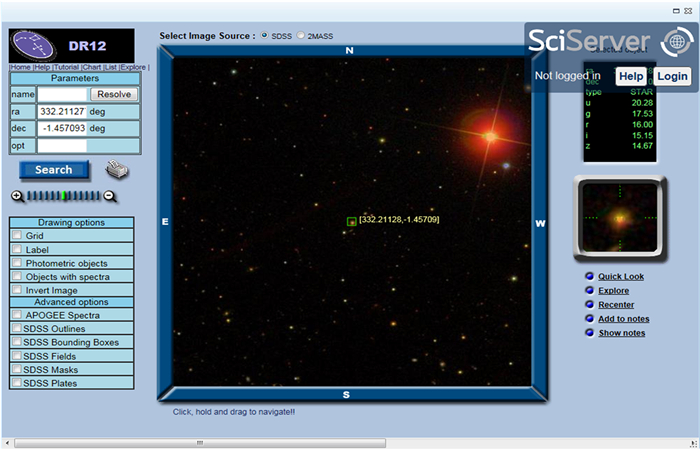Pan the sky image north via N
The width and height of the screenshot is (700, 450).
click(349, 50)
